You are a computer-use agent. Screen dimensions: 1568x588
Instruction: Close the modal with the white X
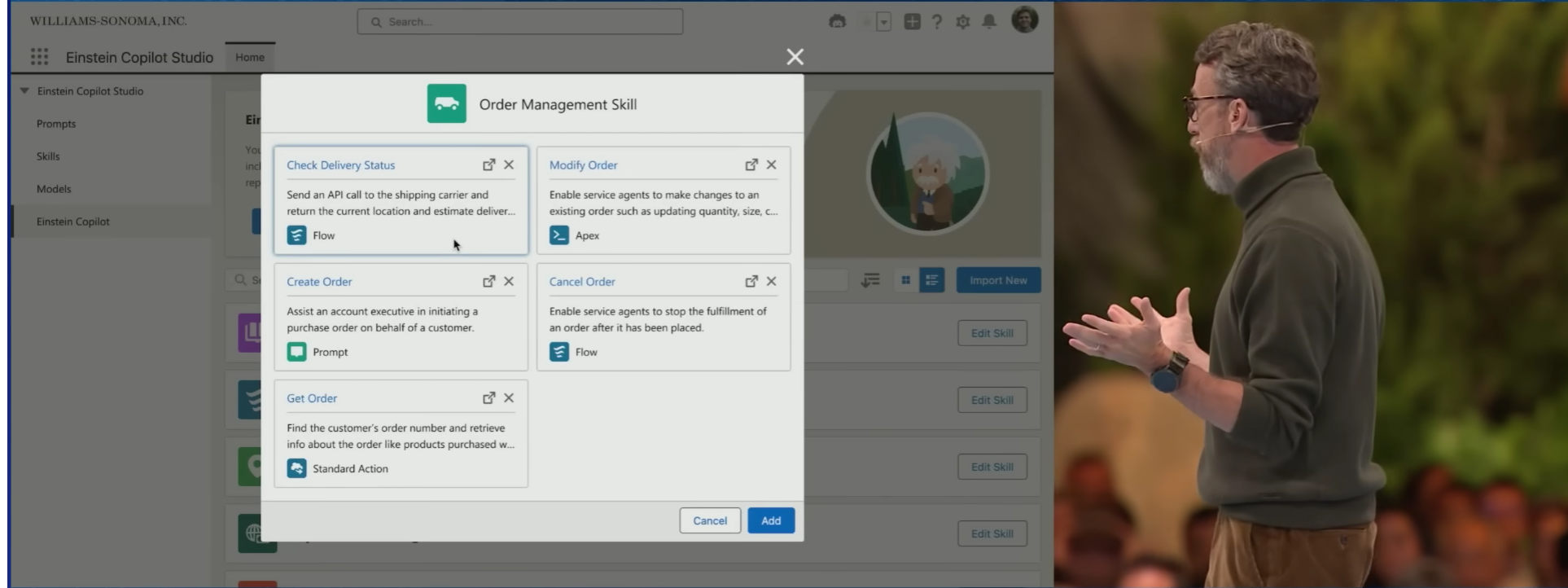(795, 56)
